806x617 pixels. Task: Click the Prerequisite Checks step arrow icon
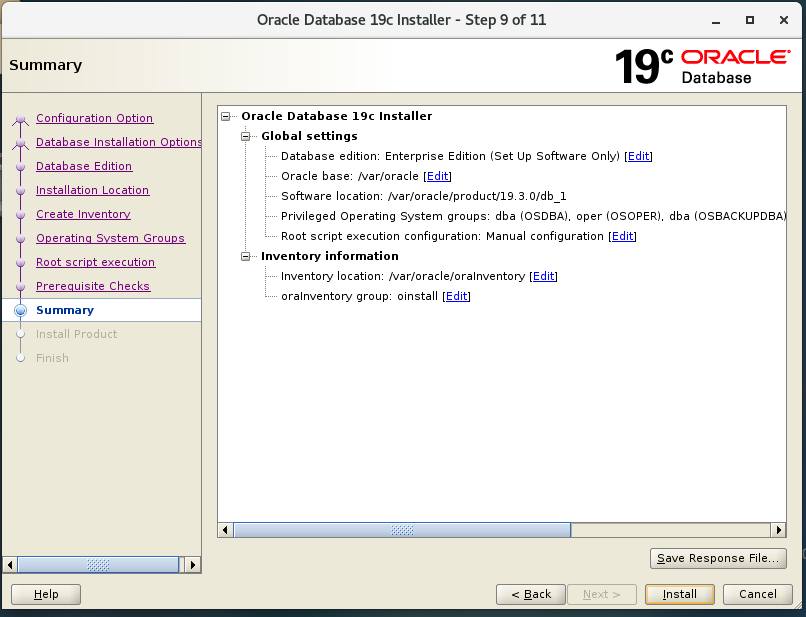pyautogui.click(x=20, y=286)
